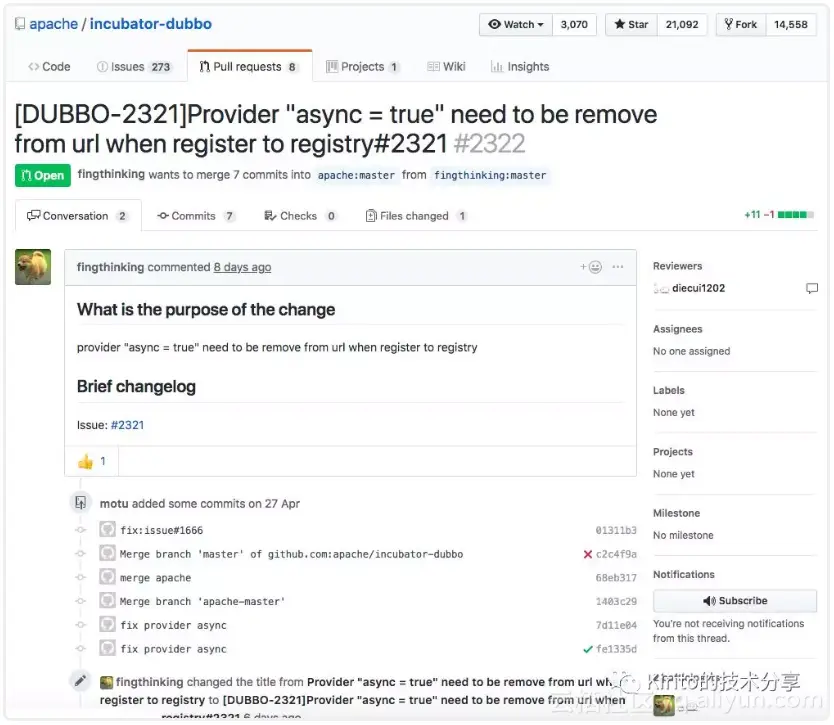Open commit hash 68eb317
The image size is (834, 725).
pos(616,578)
